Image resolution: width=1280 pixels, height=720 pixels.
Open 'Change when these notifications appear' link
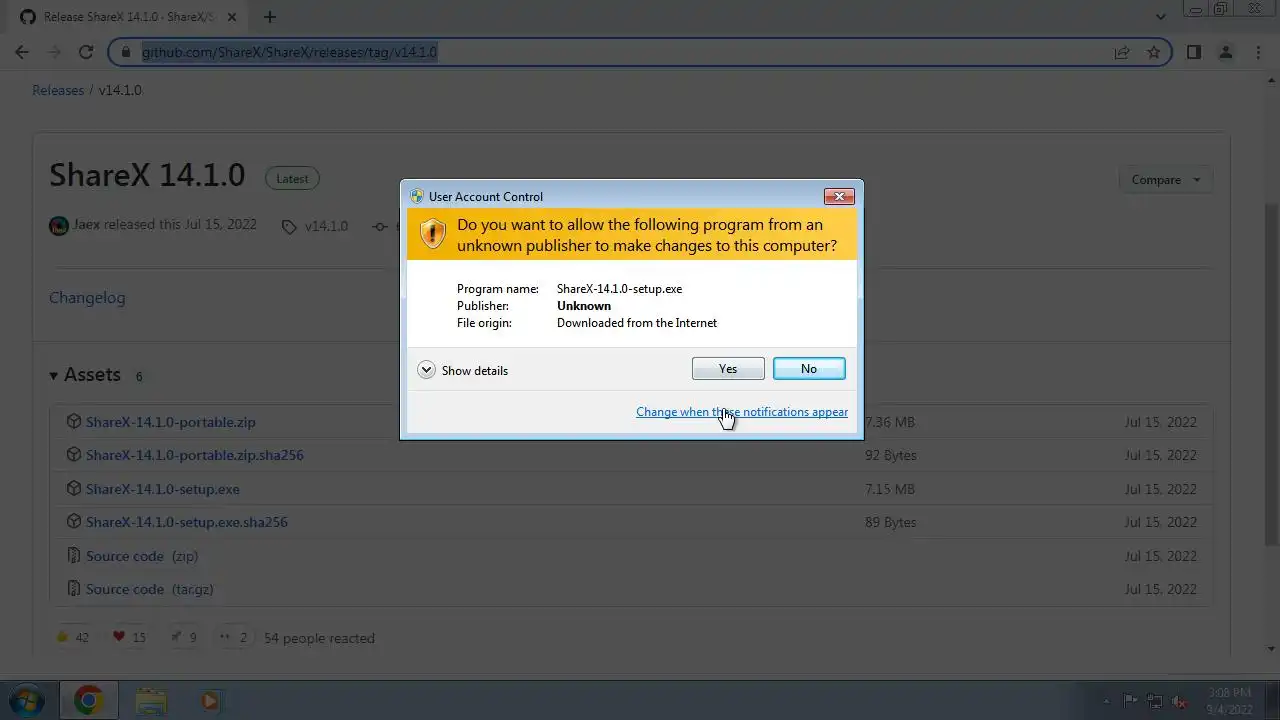(742, 412)
